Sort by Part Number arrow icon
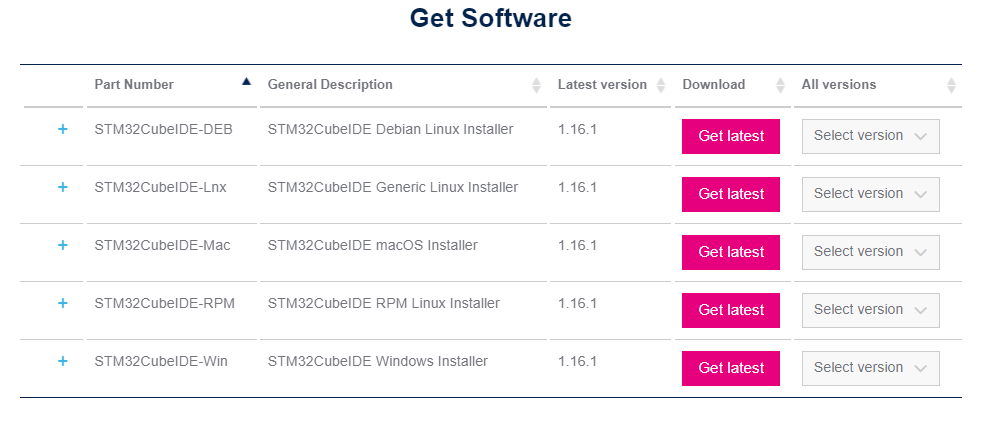The width and height of the screenshot is (988, 421). coord(246,81)
